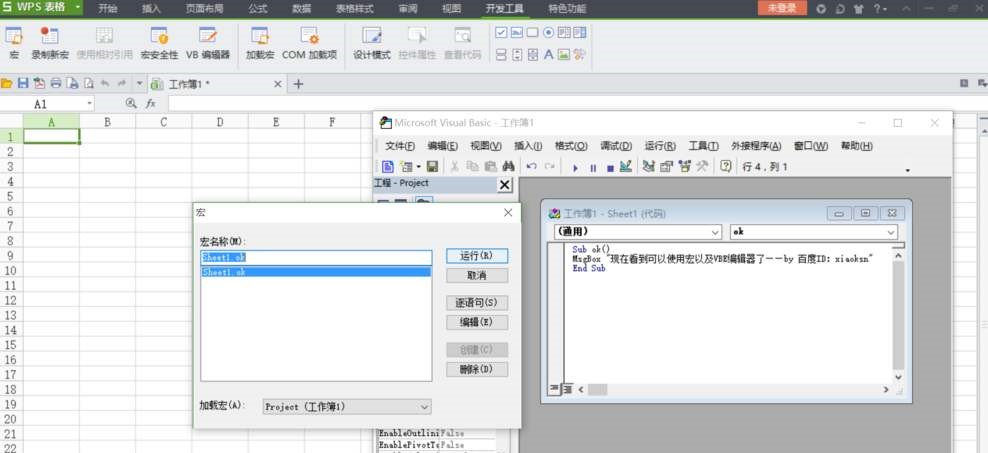The width and height of the screenshot is (988, 453).
Task: Open 宏安全性 macro security settings
Action: 159,42
